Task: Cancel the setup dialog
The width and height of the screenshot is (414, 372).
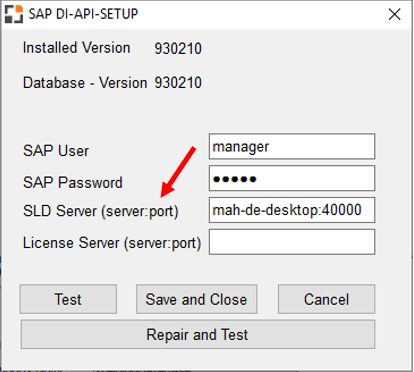Action: [x=326, y=299]
